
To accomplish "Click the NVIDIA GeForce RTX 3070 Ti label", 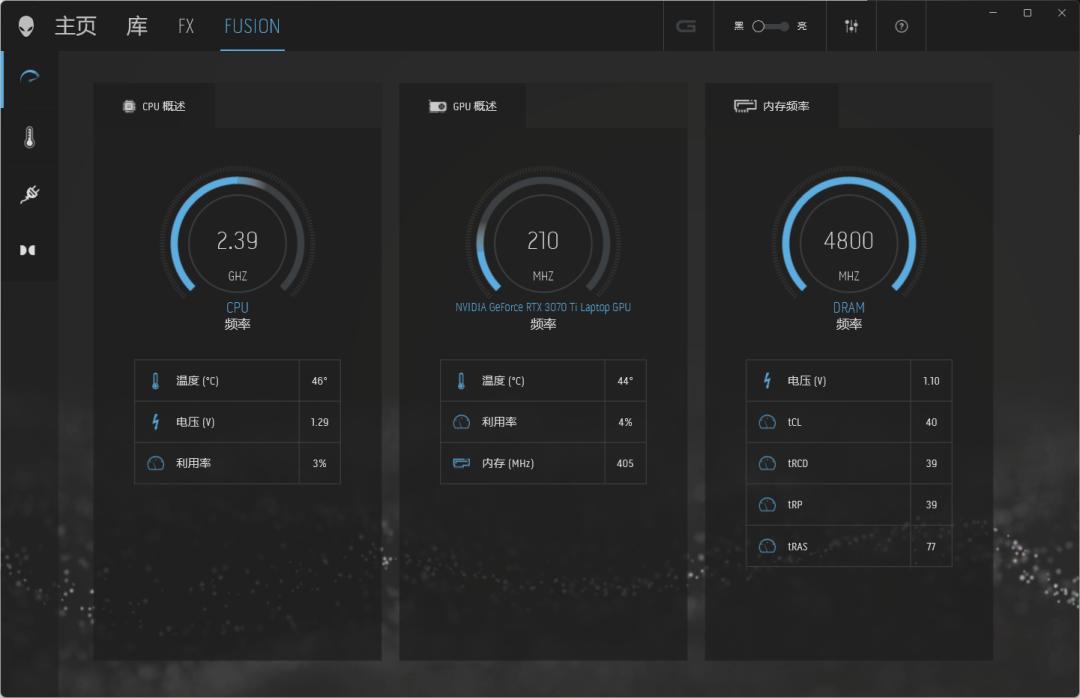I will [543, 307].
